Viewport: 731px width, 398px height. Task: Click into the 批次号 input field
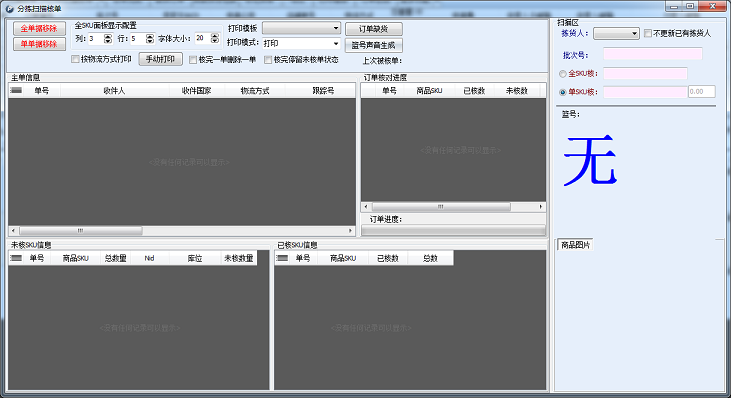(653, 54)
